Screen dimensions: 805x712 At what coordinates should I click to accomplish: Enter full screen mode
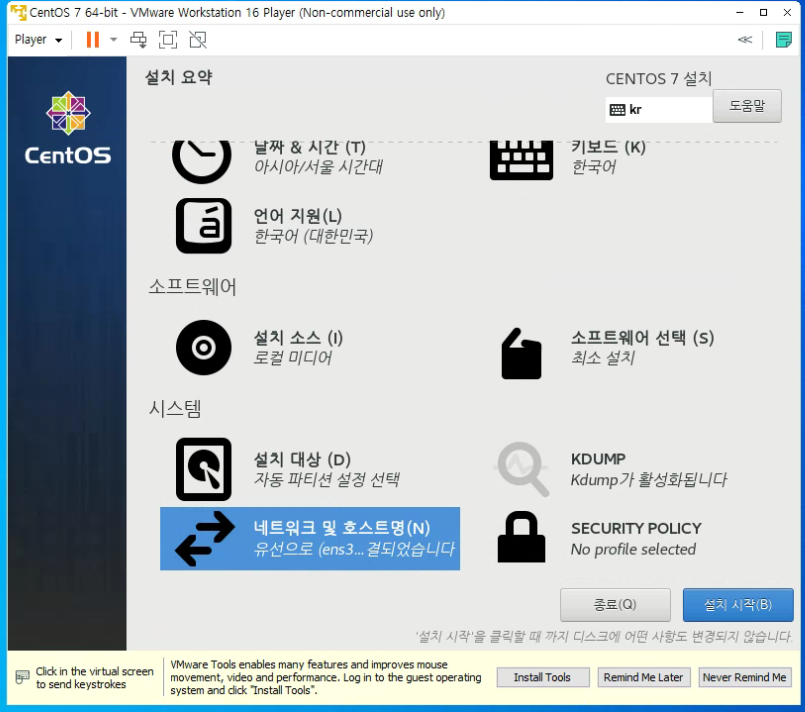pos(168,40)
